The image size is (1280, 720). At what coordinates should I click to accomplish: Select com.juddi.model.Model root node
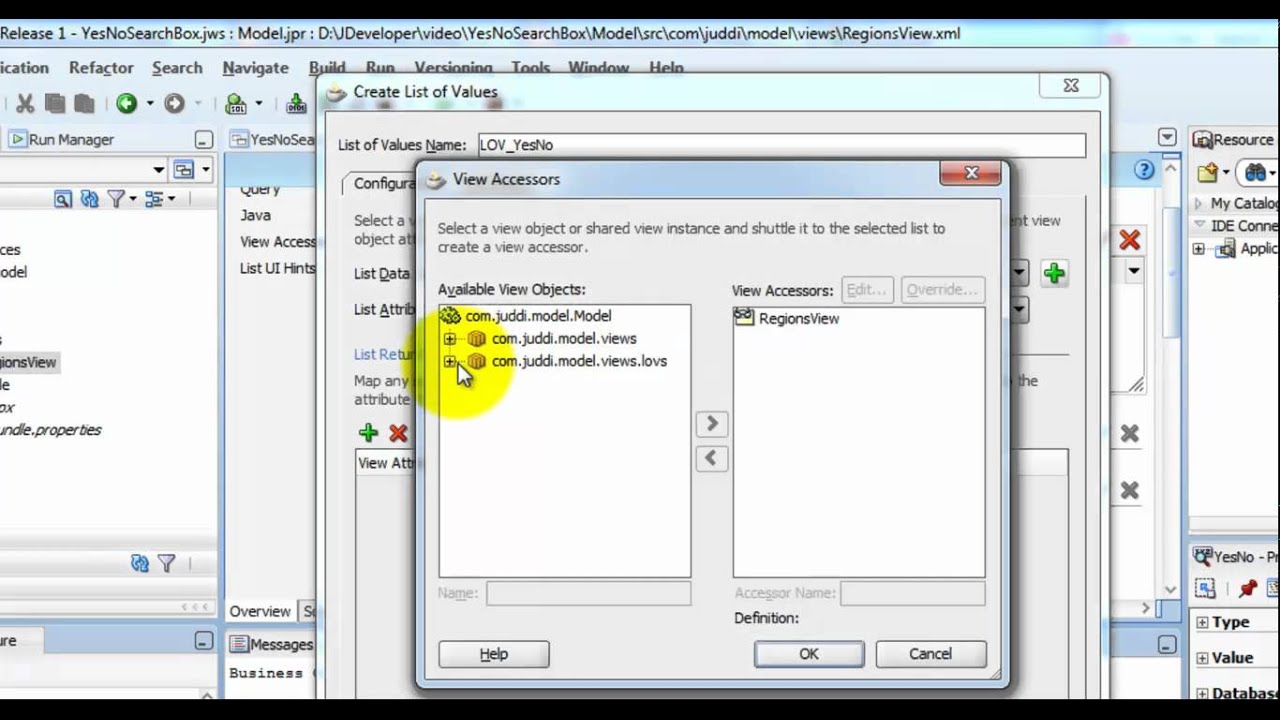[x=538, y=316]
